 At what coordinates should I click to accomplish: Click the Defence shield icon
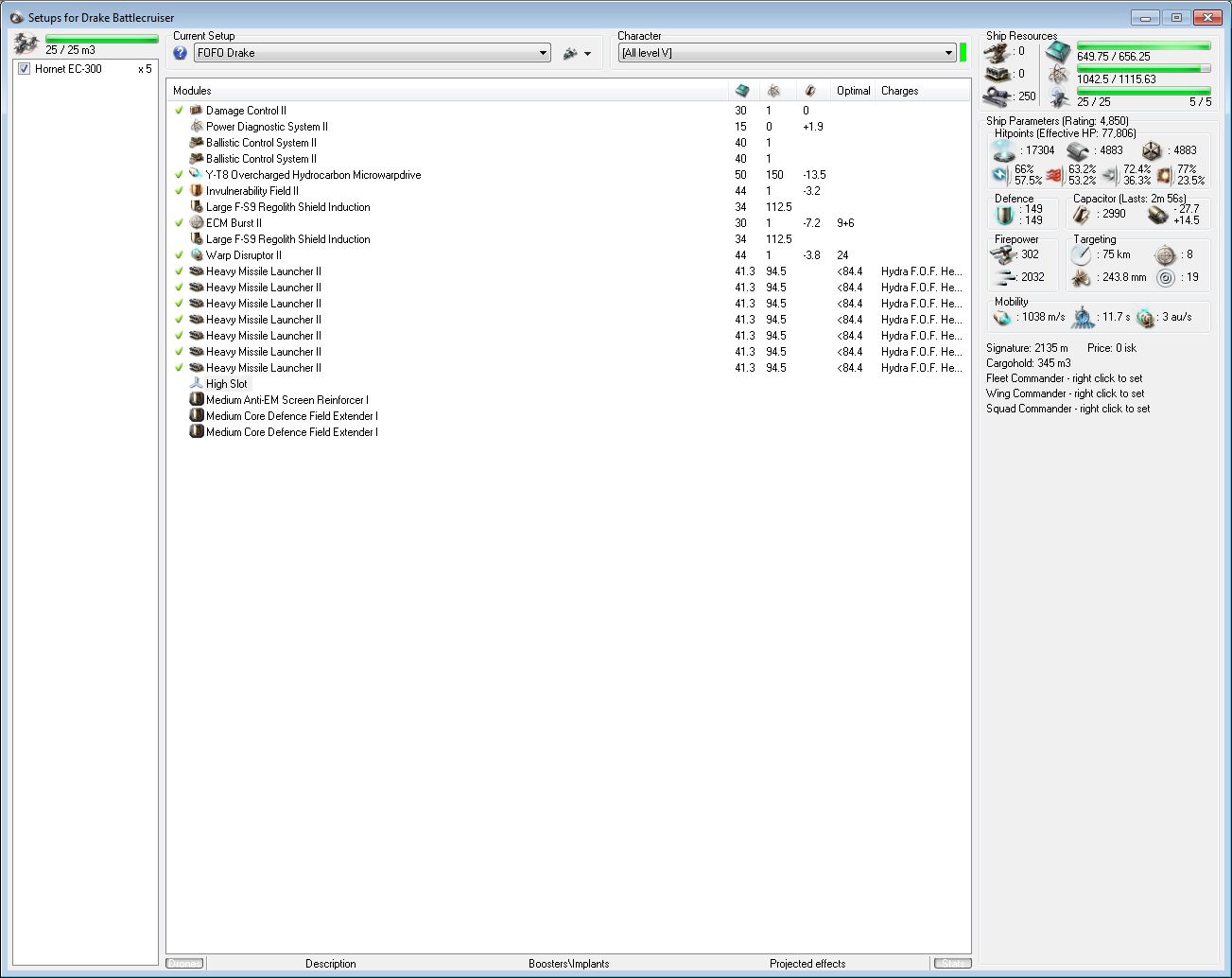click(1004, 215)
